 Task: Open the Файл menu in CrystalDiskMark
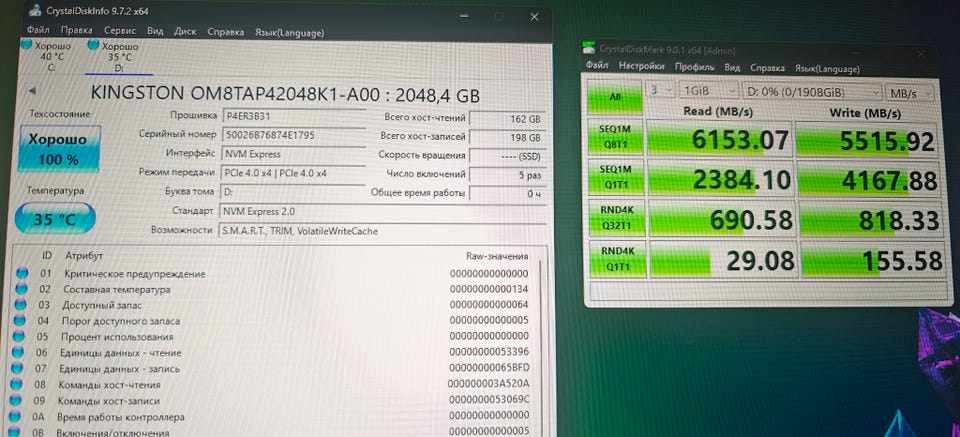pos(596,65)
